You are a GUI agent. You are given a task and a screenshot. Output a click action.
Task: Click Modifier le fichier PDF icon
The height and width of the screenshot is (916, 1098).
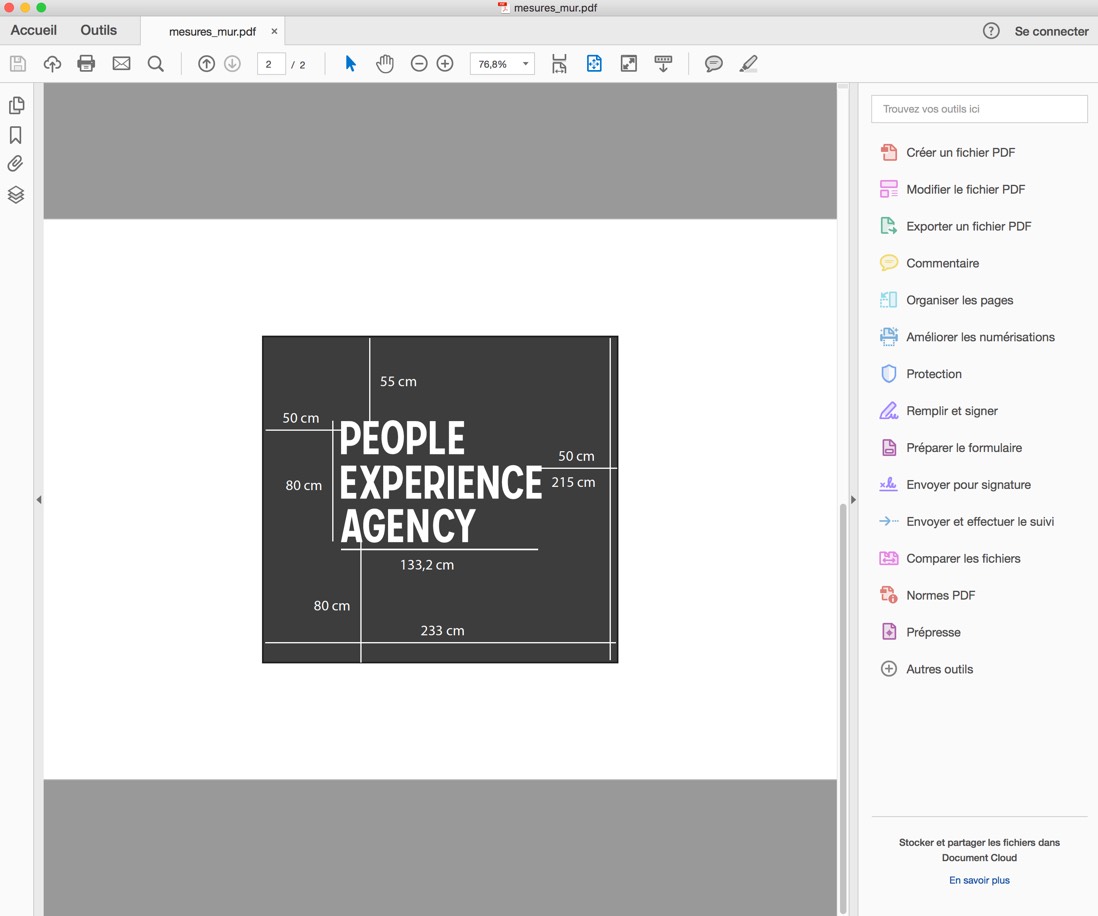[x=889, y=189]
